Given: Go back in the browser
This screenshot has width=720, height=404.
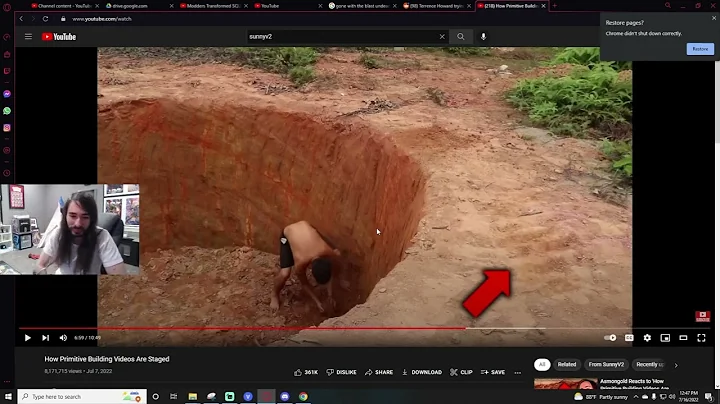Looking at the screenshot, I should tap(21, 19).
